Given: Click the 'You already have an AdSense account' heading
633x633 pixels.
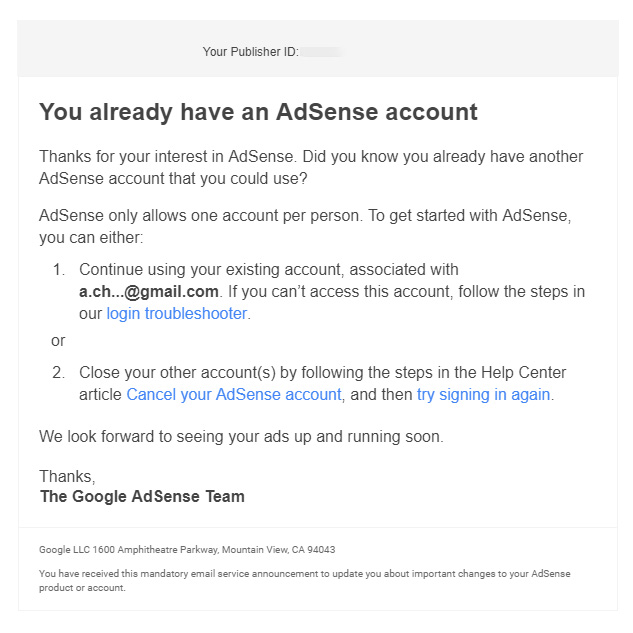Looking at the screenshot, I should coord(258,112).
